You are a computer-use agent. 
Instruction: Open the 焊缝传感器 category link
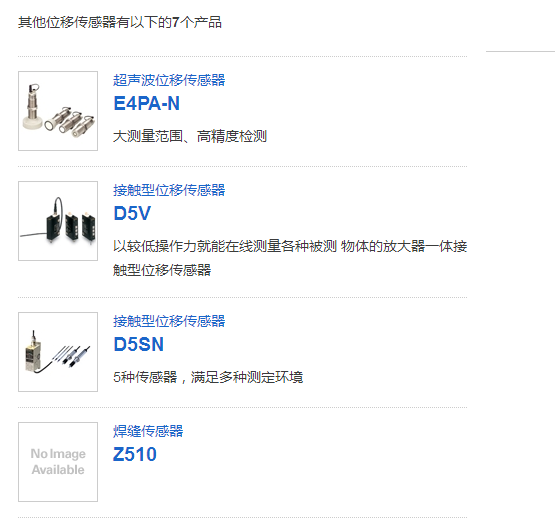[148, 431]
